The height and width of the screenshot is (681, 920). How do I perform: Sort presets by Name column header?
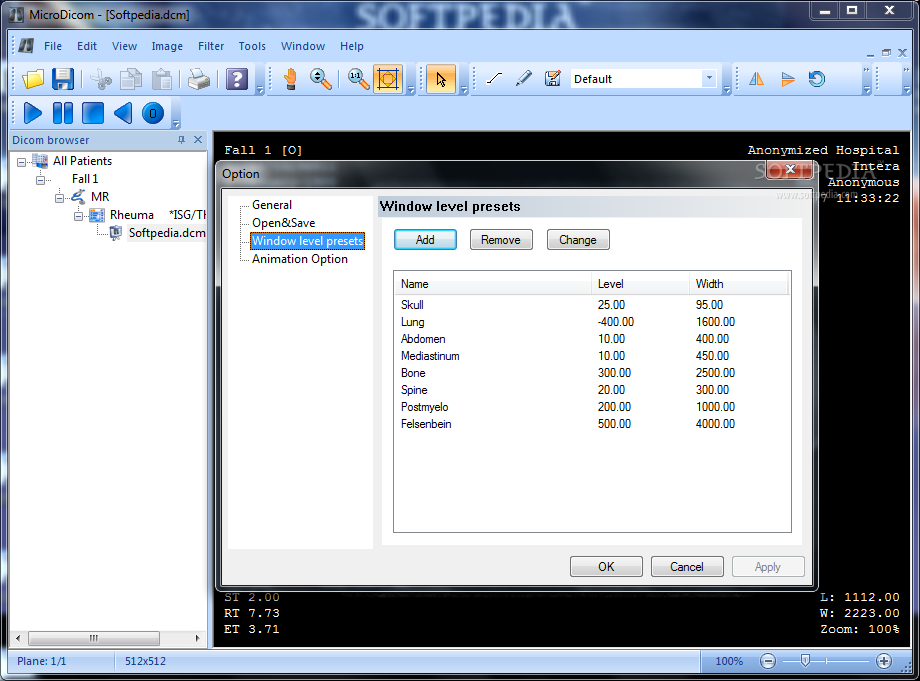click(x=493, y=284)
